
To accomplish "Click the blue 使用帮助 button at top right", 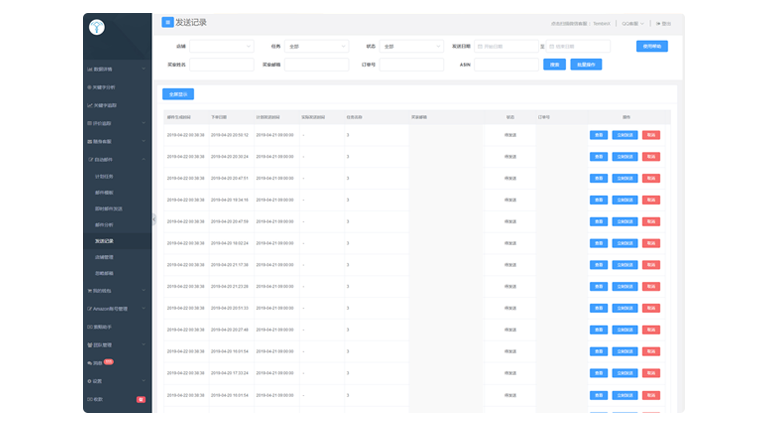I will (652, 46).
